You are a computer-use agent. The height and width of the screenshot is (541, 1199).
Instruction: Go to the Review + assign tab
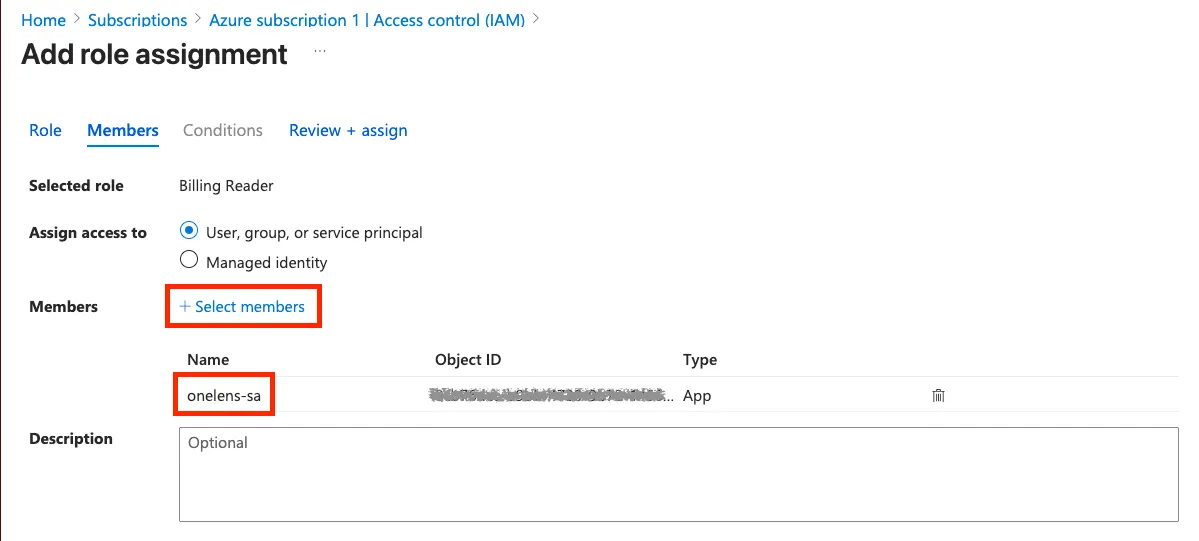click(348, 130)
